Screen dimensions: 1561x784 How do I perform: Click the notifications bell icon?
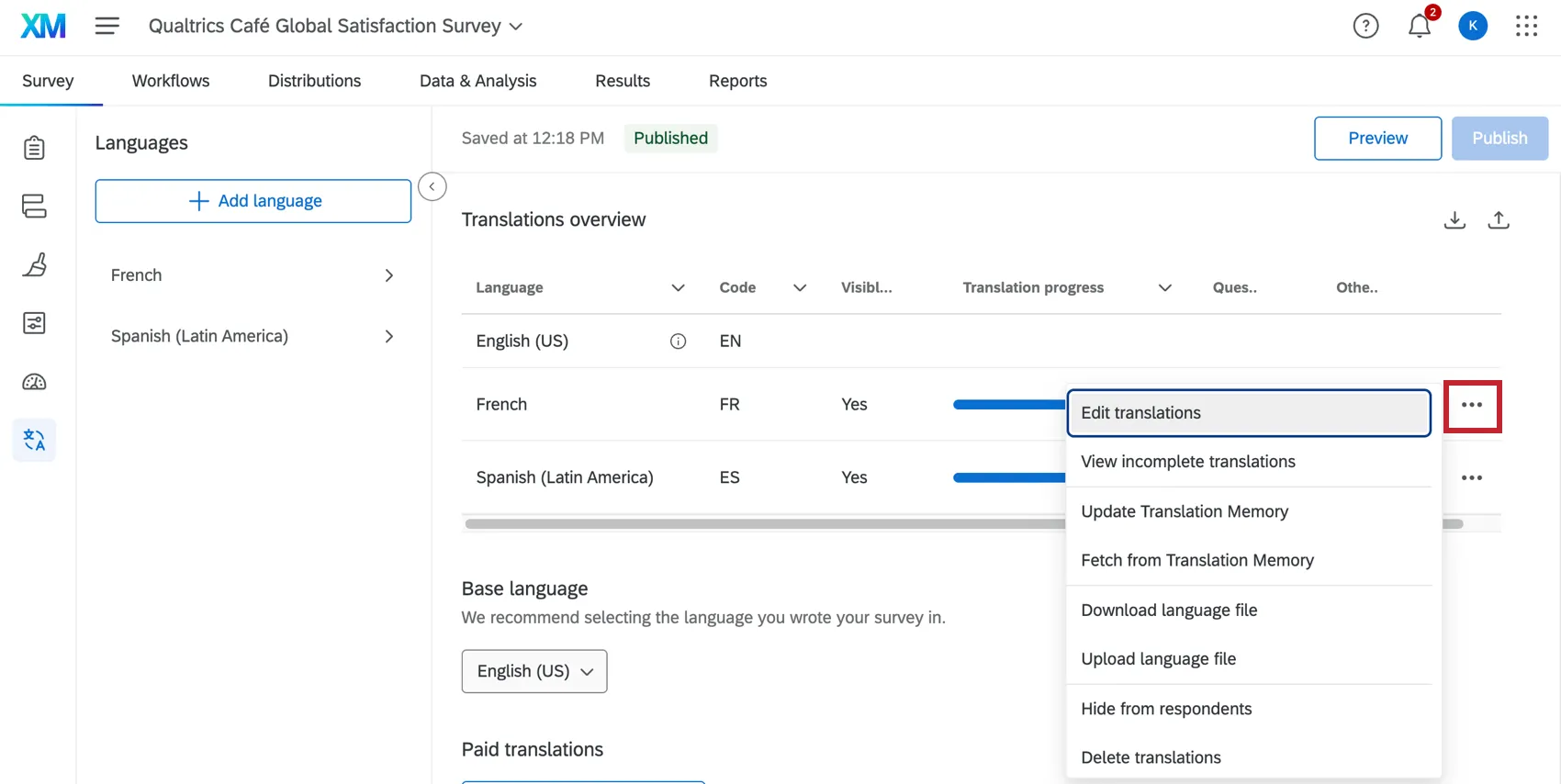coord(1419,27)
